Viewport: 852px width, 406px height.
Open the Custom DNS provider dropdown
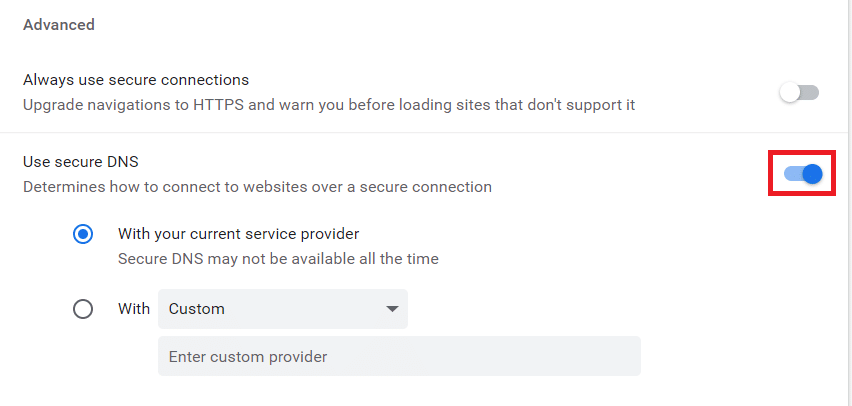(x=283, y=309)
